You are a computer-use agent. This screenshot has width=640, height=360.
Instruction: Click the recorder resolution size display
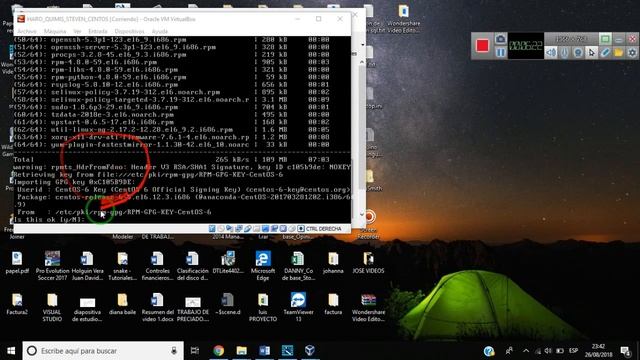[571, 39]
